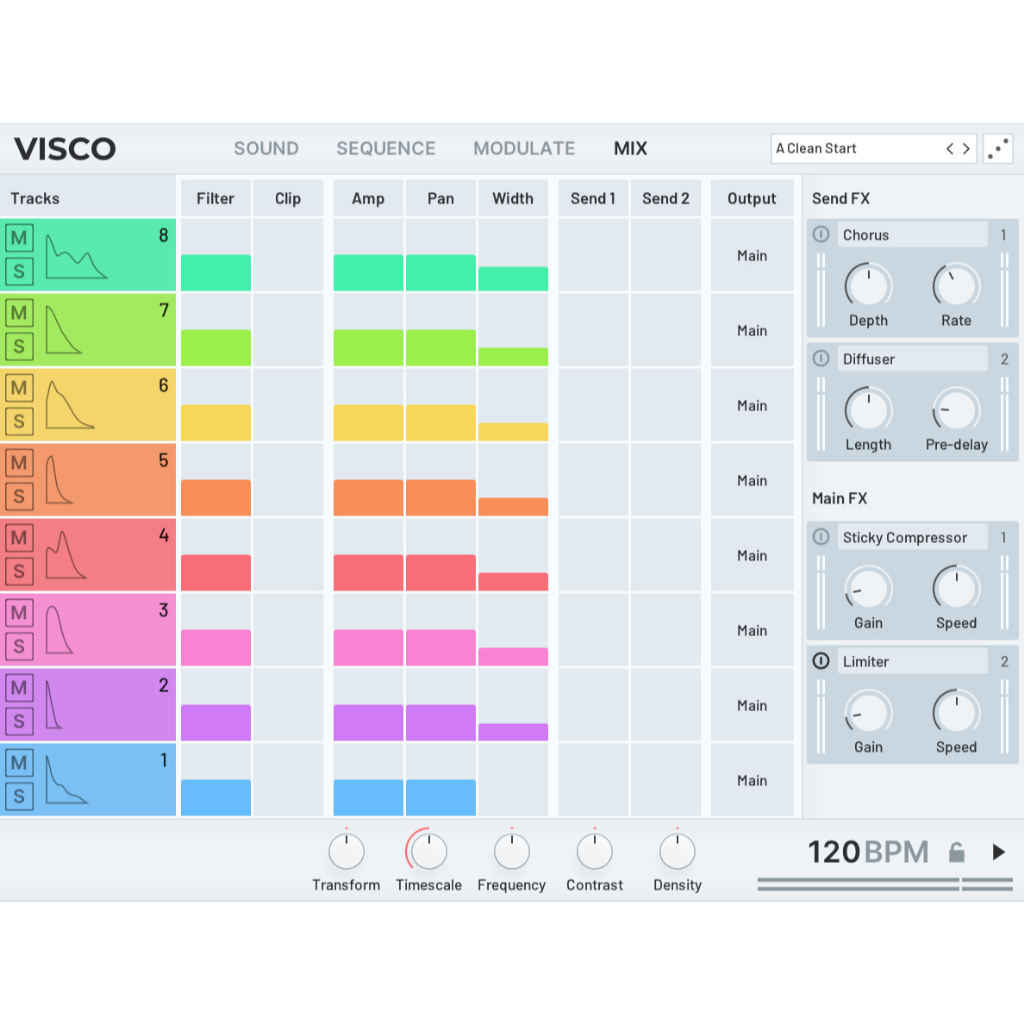The width and height of the screenshot is (1024, 1024).
Task: Select previous preset with left chevron
Action: pyautogui.click(x=950, y=149)
